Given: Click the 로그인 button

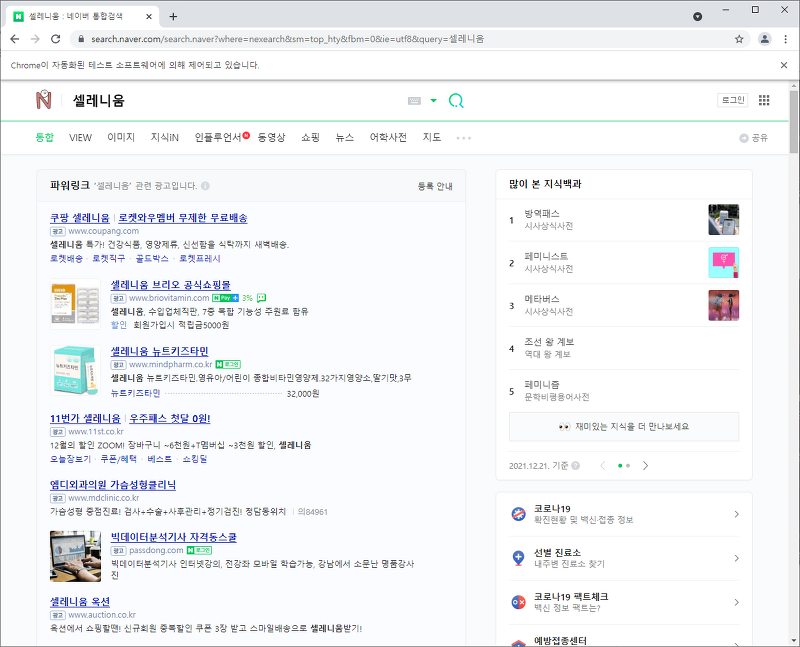Looking at the screenshot, I should pyautogui.click(x=733, y=100).
